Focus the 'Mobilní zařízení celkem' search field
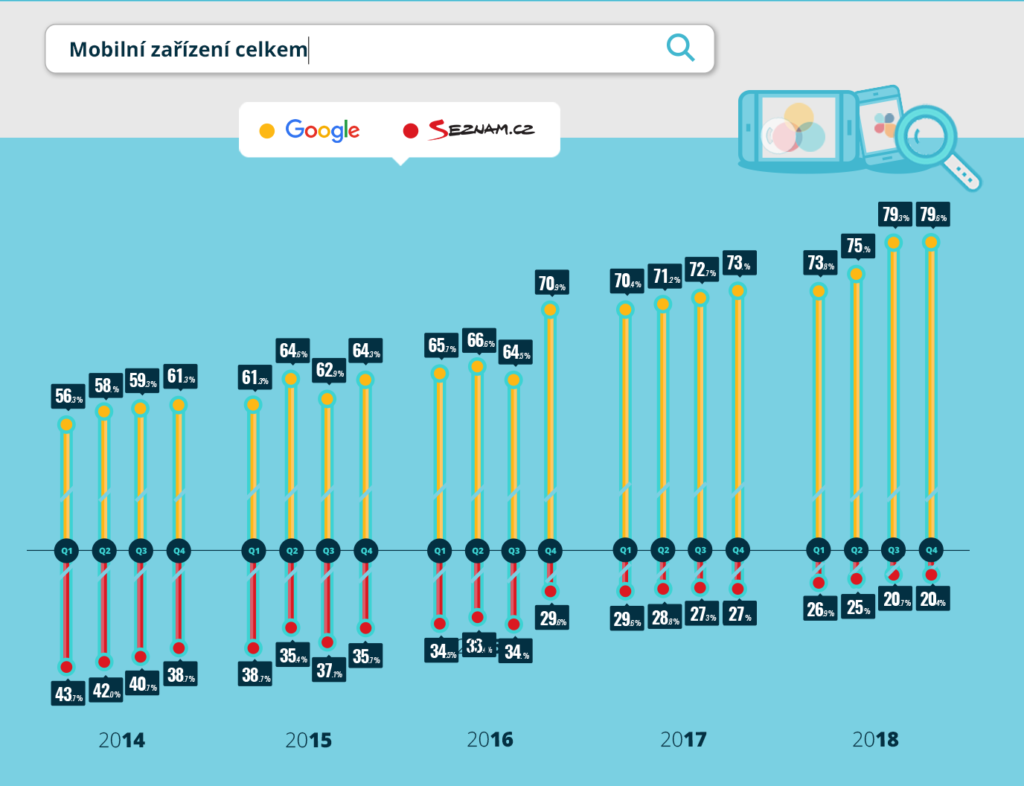Image resolution: width=1024 pixels, height=786 pixels. (379, 49)
